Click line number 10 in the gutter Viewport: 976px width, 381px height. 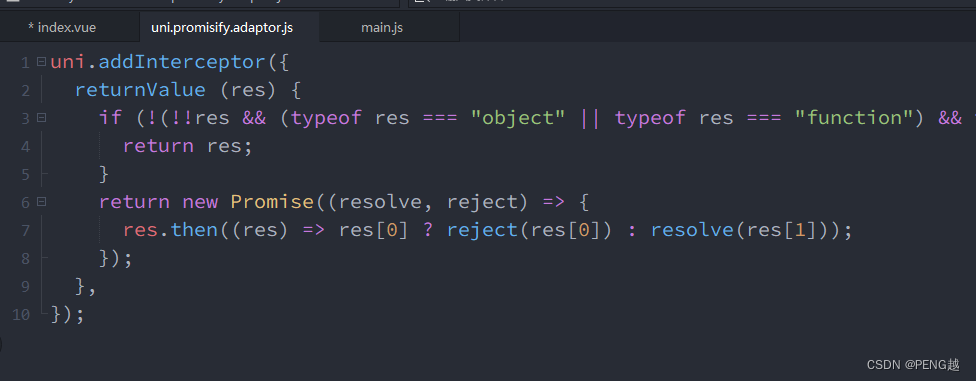[21, 315]
